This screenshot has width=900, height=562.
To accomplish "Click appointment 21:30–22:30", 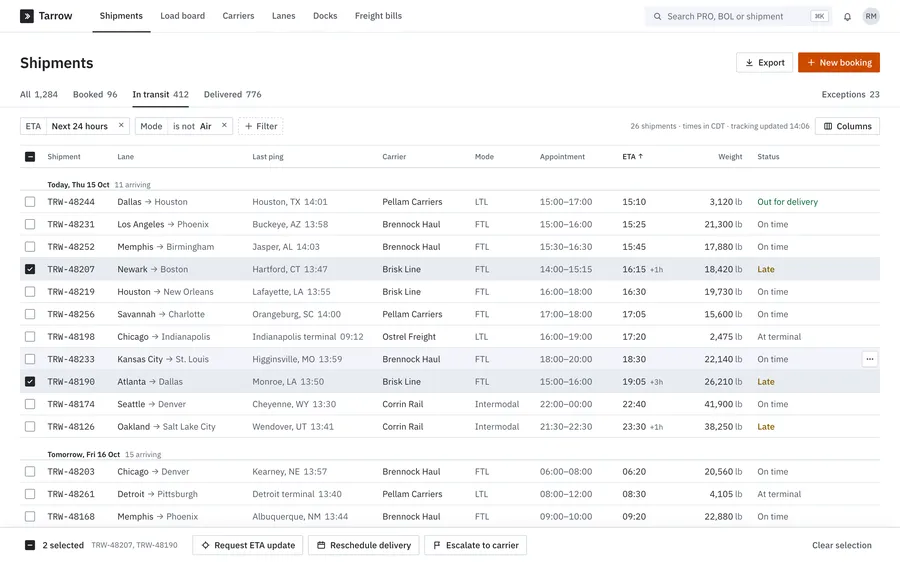I will [x=566, y=427].
